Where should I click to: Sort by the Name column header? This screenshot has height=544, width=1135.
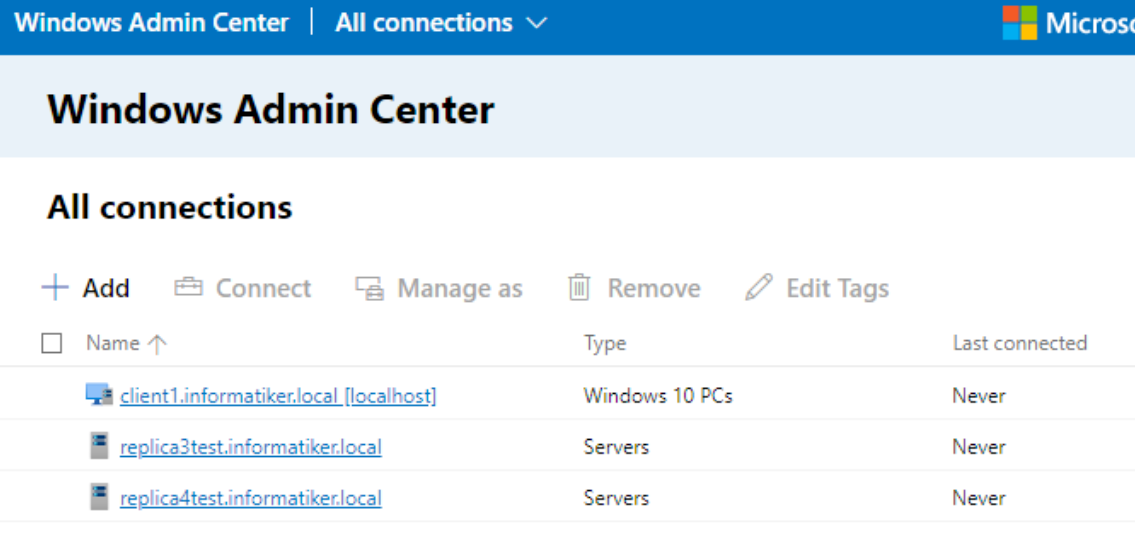(x=113, y=343)
